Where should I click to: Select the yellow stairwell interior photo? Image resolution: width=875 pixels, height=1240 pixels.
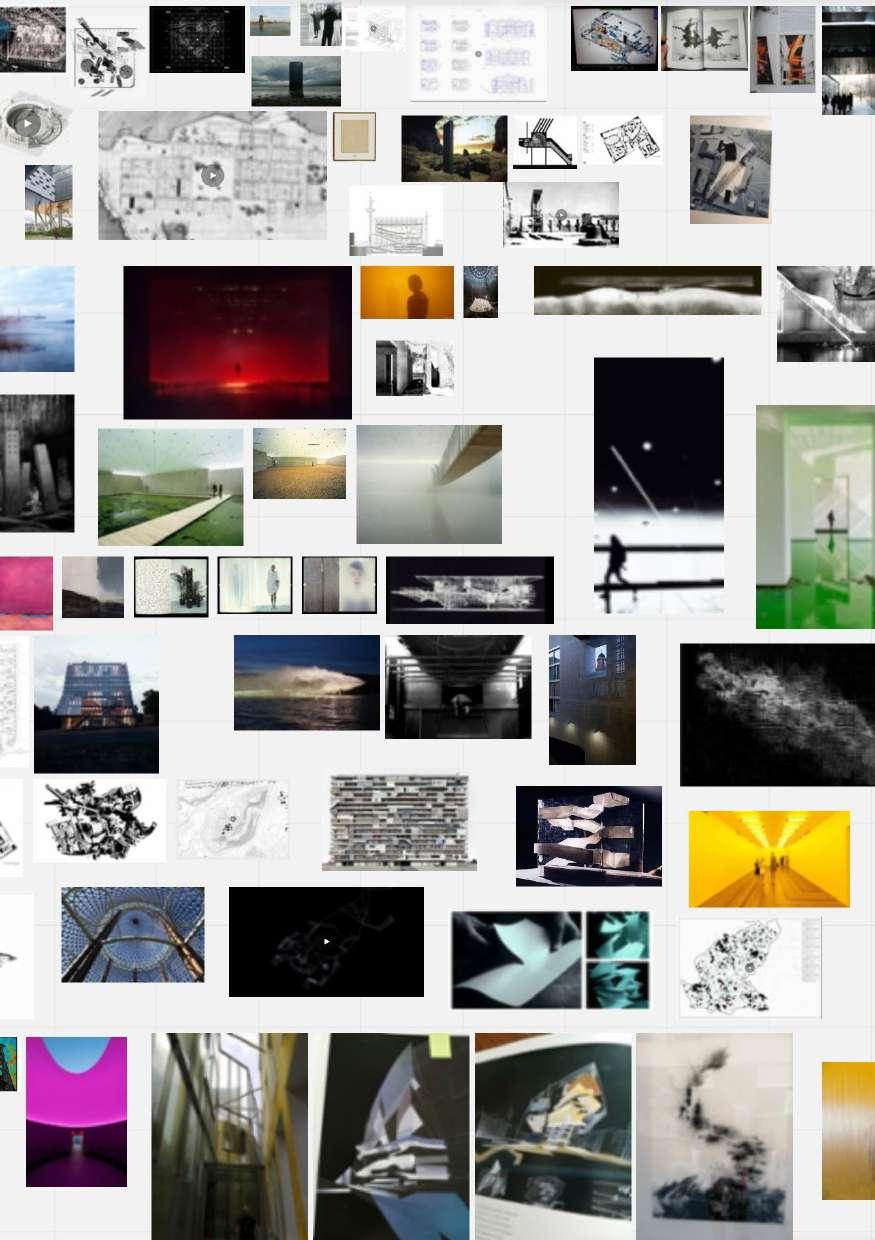click(229, 1136)
